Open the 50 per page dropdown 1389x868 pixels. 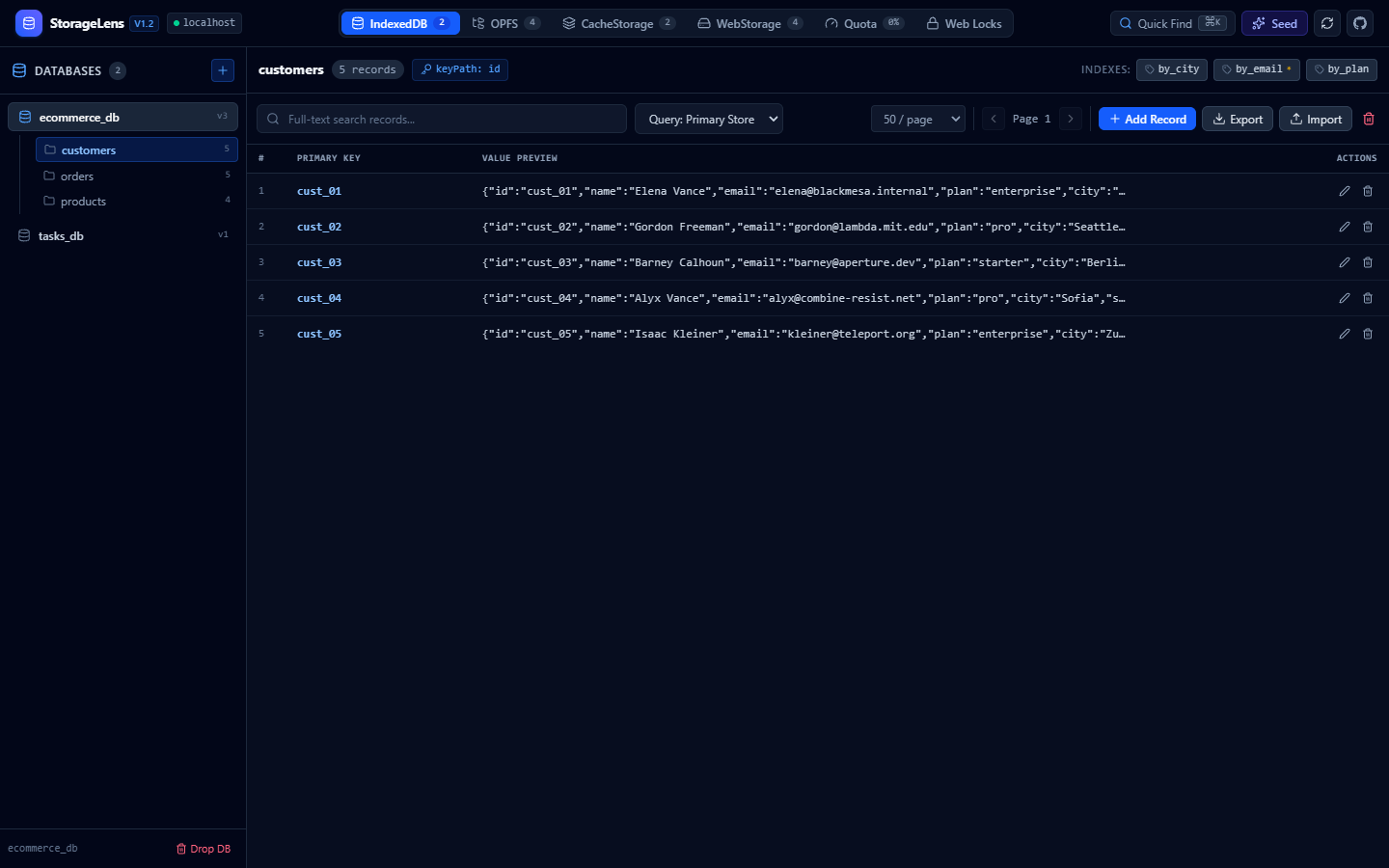[x=918, y=119]
